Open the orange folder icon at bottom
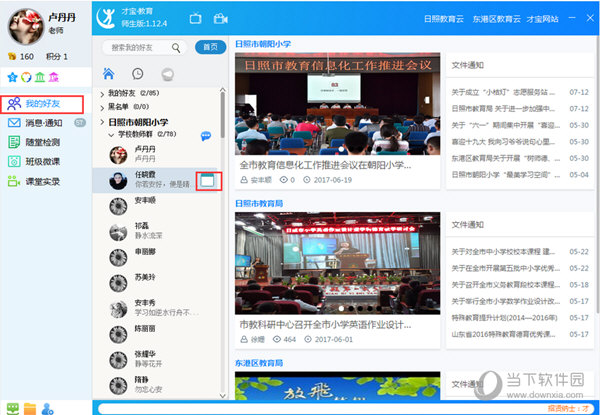This screenshot has height=415, width=600. [x=30, y=408]
